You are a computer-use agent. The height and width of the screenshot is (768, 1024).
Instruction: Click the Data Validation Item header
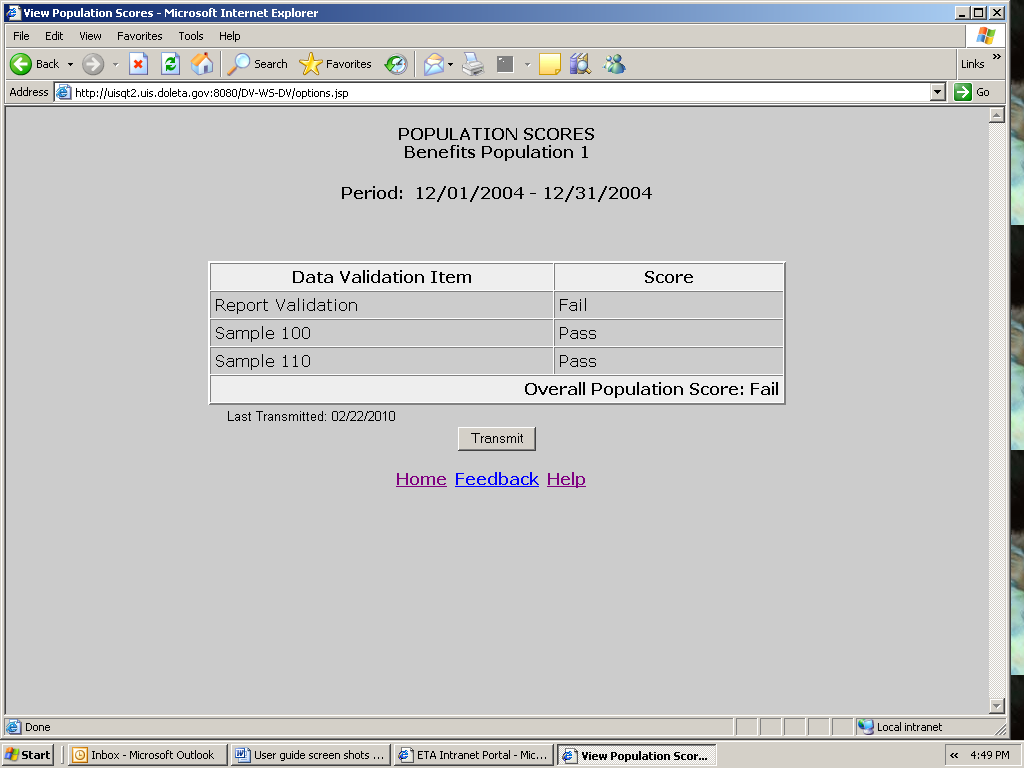381,277
